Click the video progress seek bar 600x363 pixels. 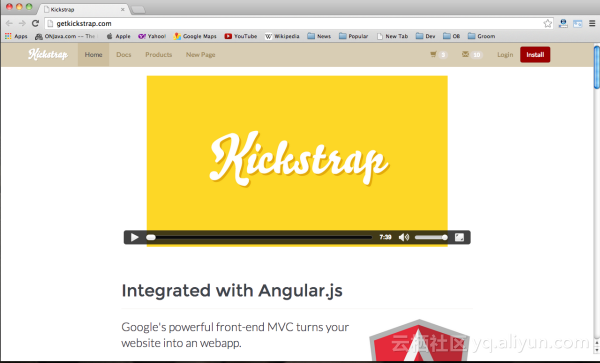(259, 238)
